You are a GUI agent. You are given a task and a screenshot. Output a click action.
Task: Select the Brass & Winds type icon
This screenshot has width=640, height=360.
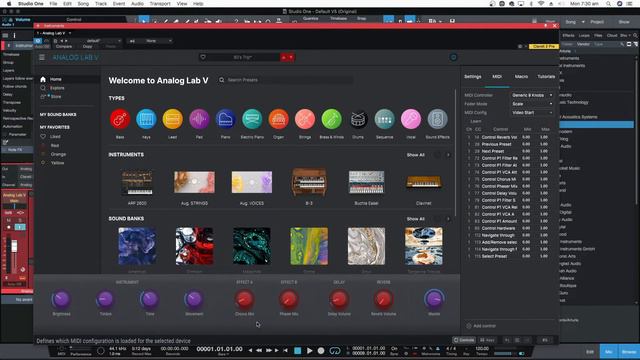331,119
